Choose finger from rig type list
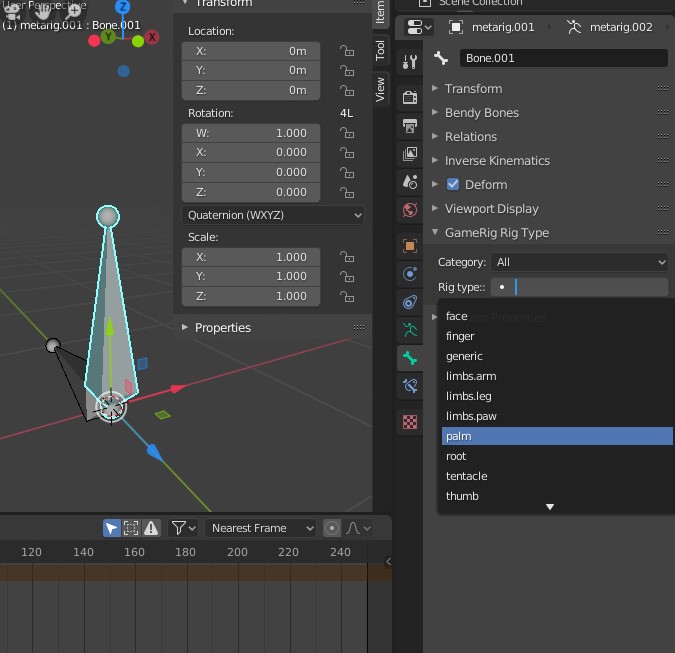This screenshot has height=653, width=675. pos(557,336)
